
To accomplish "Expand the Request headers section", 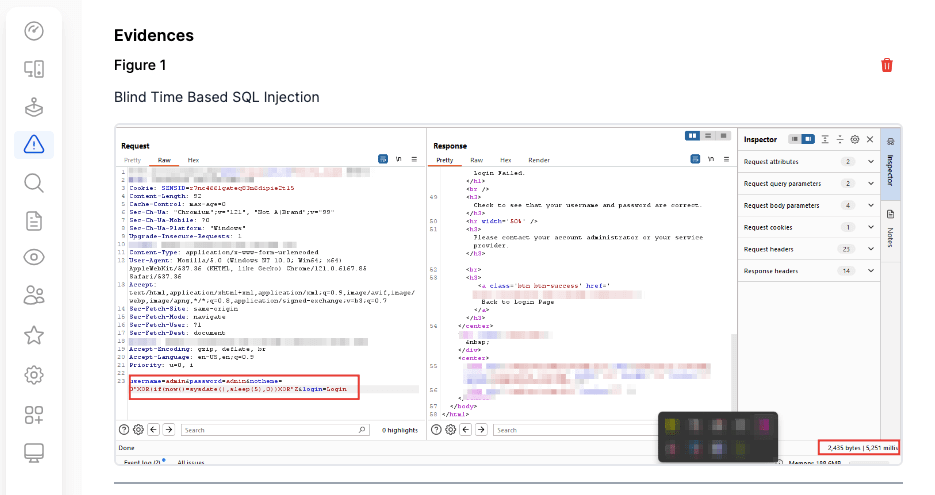I will [x=809, y=249].
